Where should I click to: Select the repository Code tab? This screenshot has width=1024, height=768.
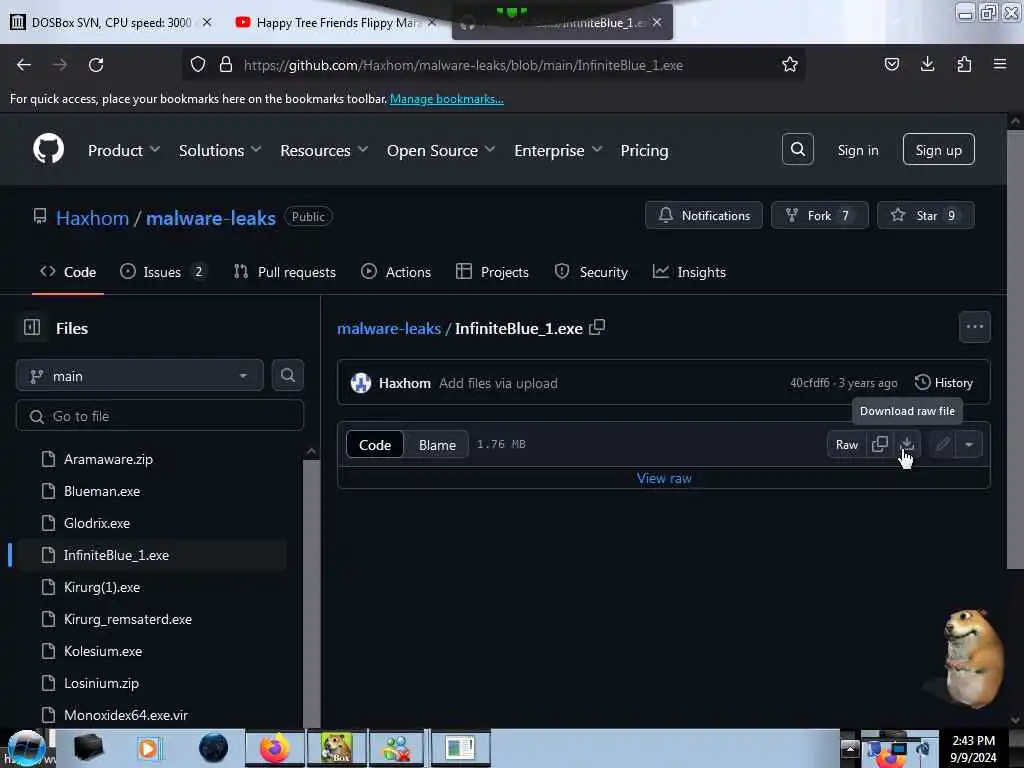click(68, 272)
